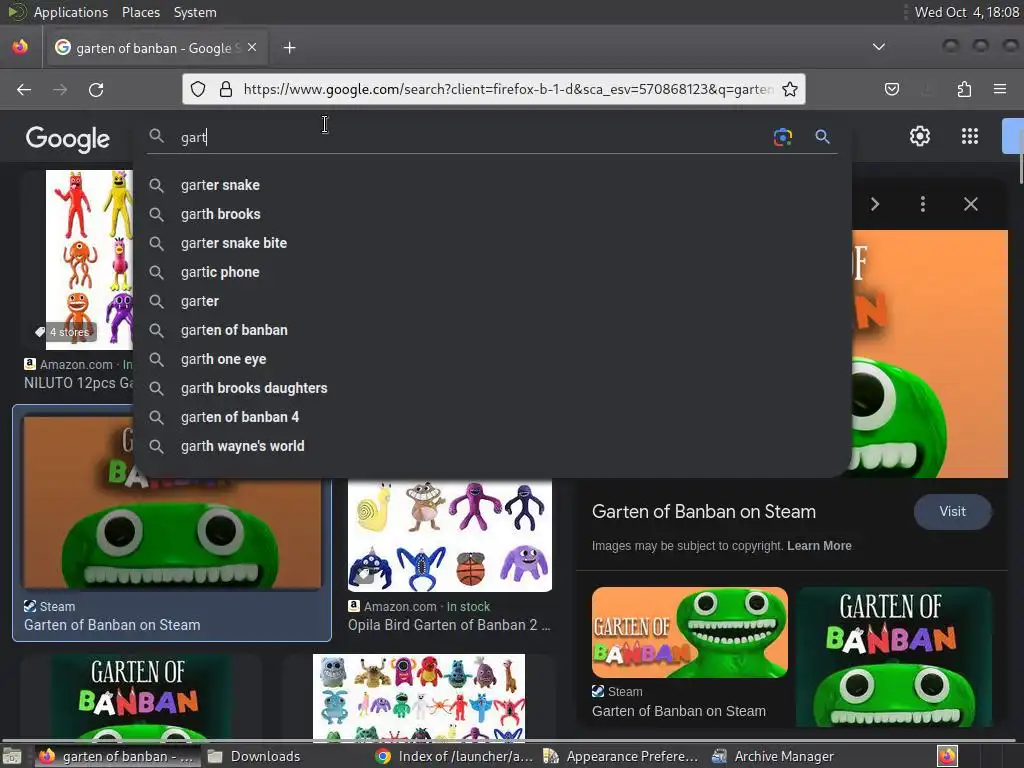Open Google quick settings gear

[920, 136]
